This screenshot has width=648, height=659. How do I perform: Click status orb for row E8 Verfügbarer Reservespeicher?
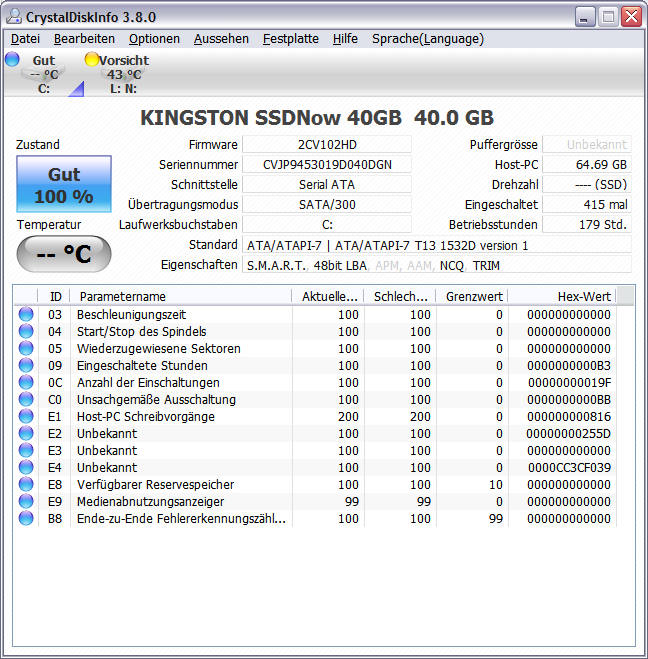[x=26, y=485]
